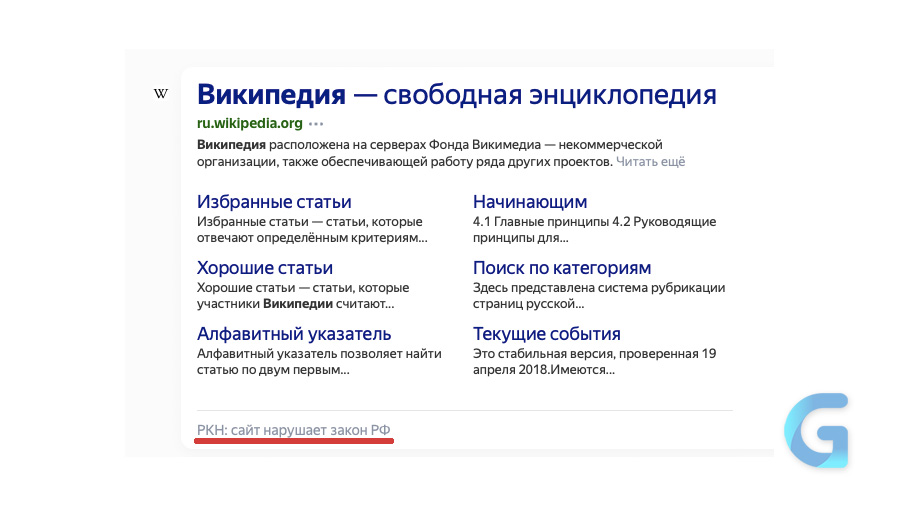Click the text Алфавитный указатель позволяет найти
The width and height of the screenshot is (900, 506).
pos(319,353)
